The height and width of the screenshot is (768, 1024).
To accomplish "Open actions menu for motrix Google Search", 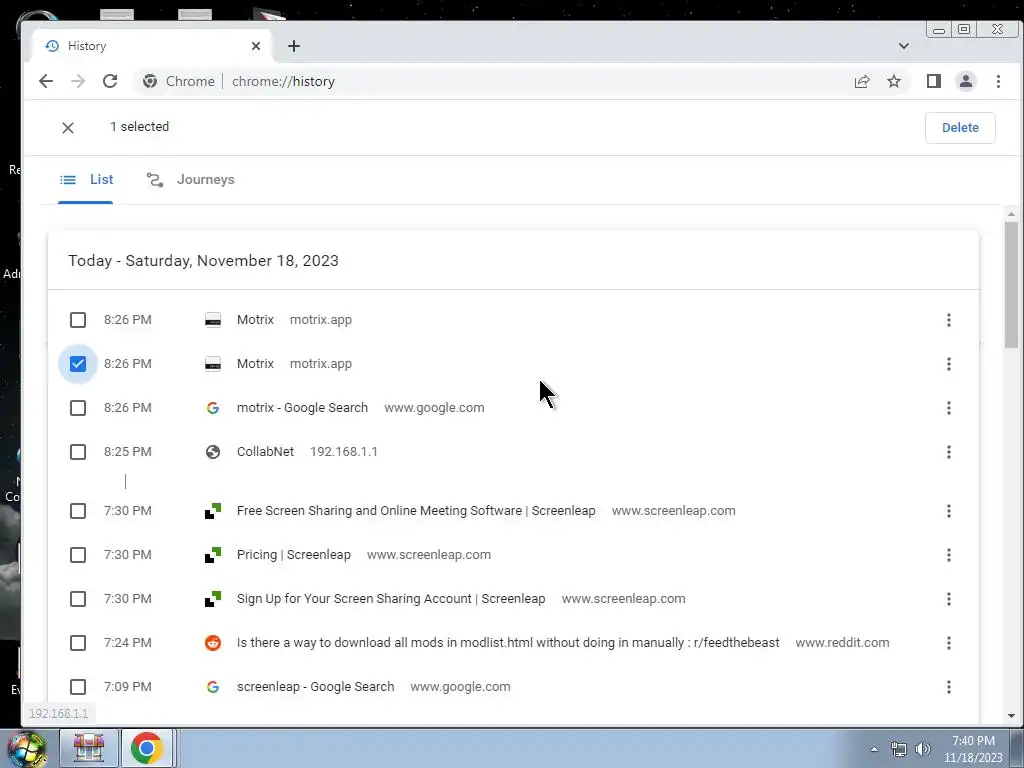I will click(x=949, y=408).
